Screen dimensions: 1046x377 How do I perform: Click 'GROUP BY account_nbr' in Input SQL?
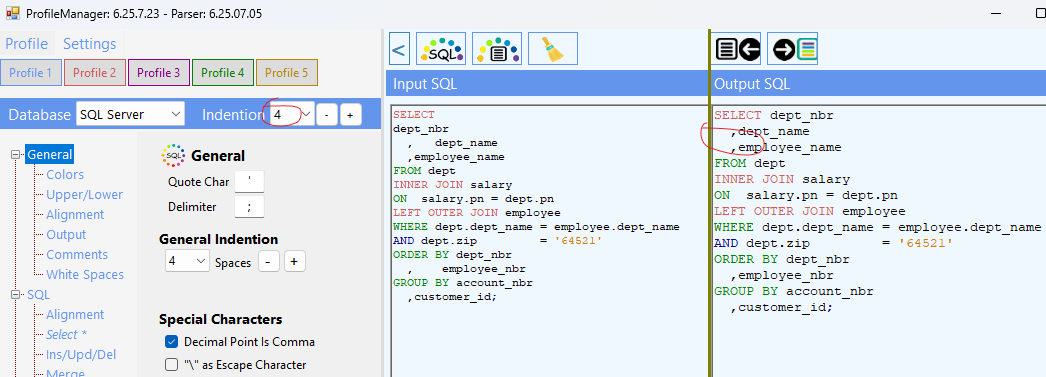point(462,283)
